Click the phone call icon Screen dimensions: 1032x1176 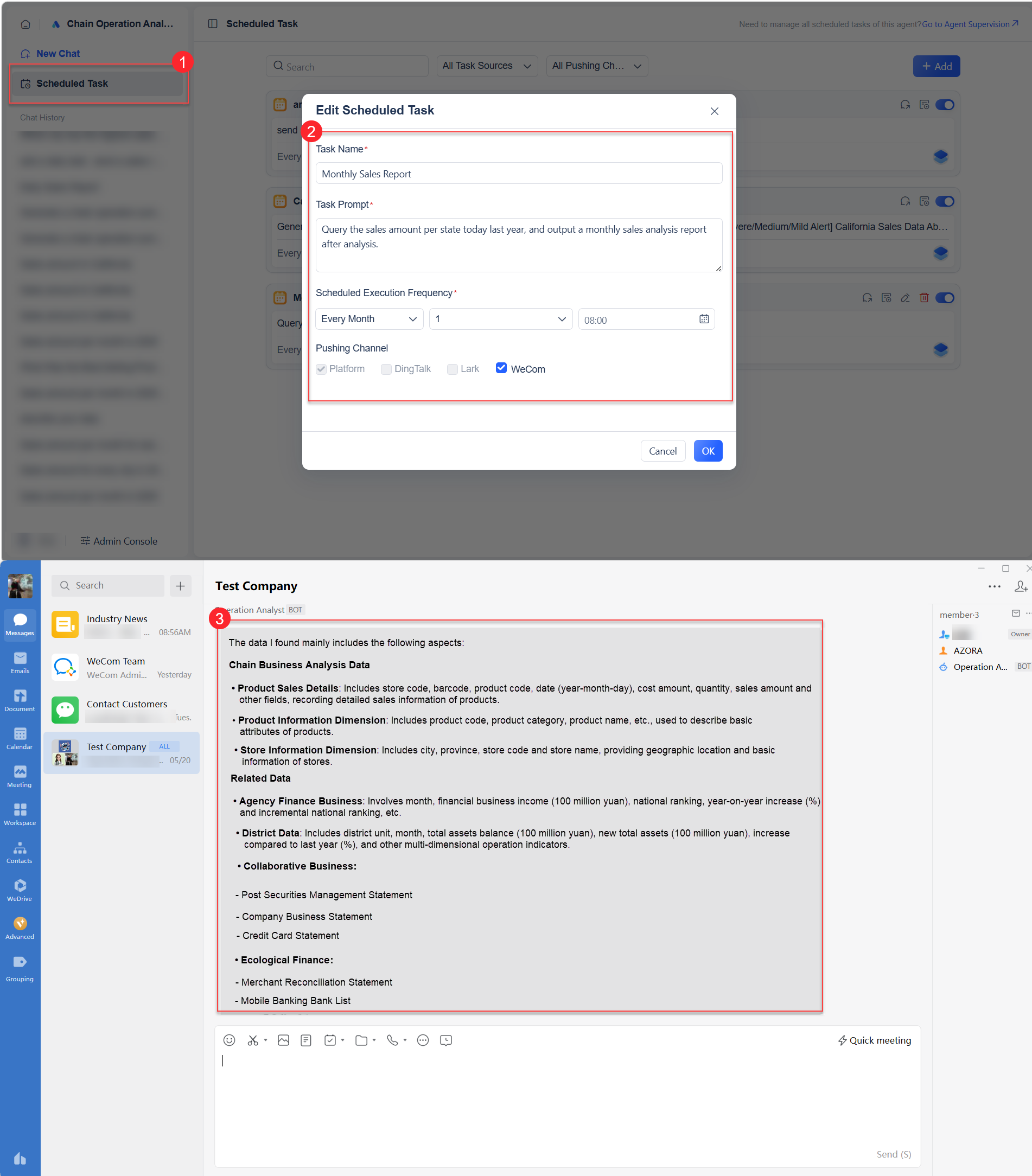tap(392, 1040)
